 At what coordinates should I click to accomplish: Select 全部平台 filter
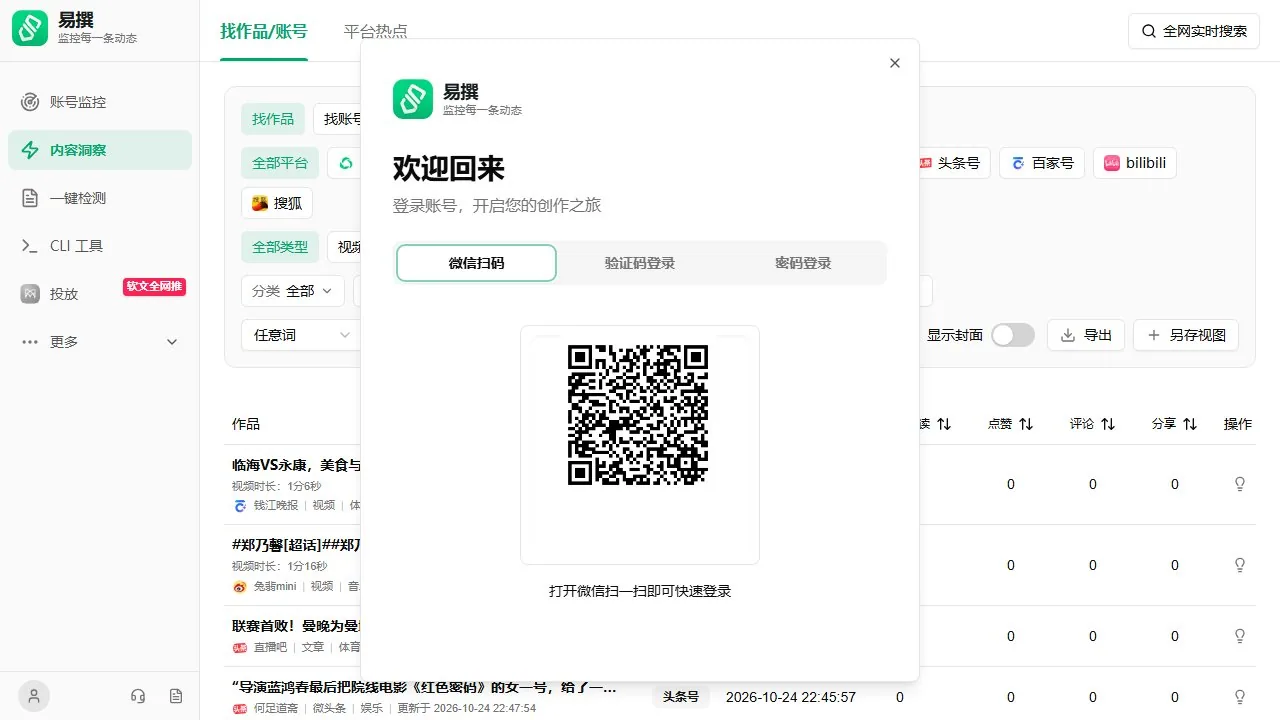(x=280, y=163)
